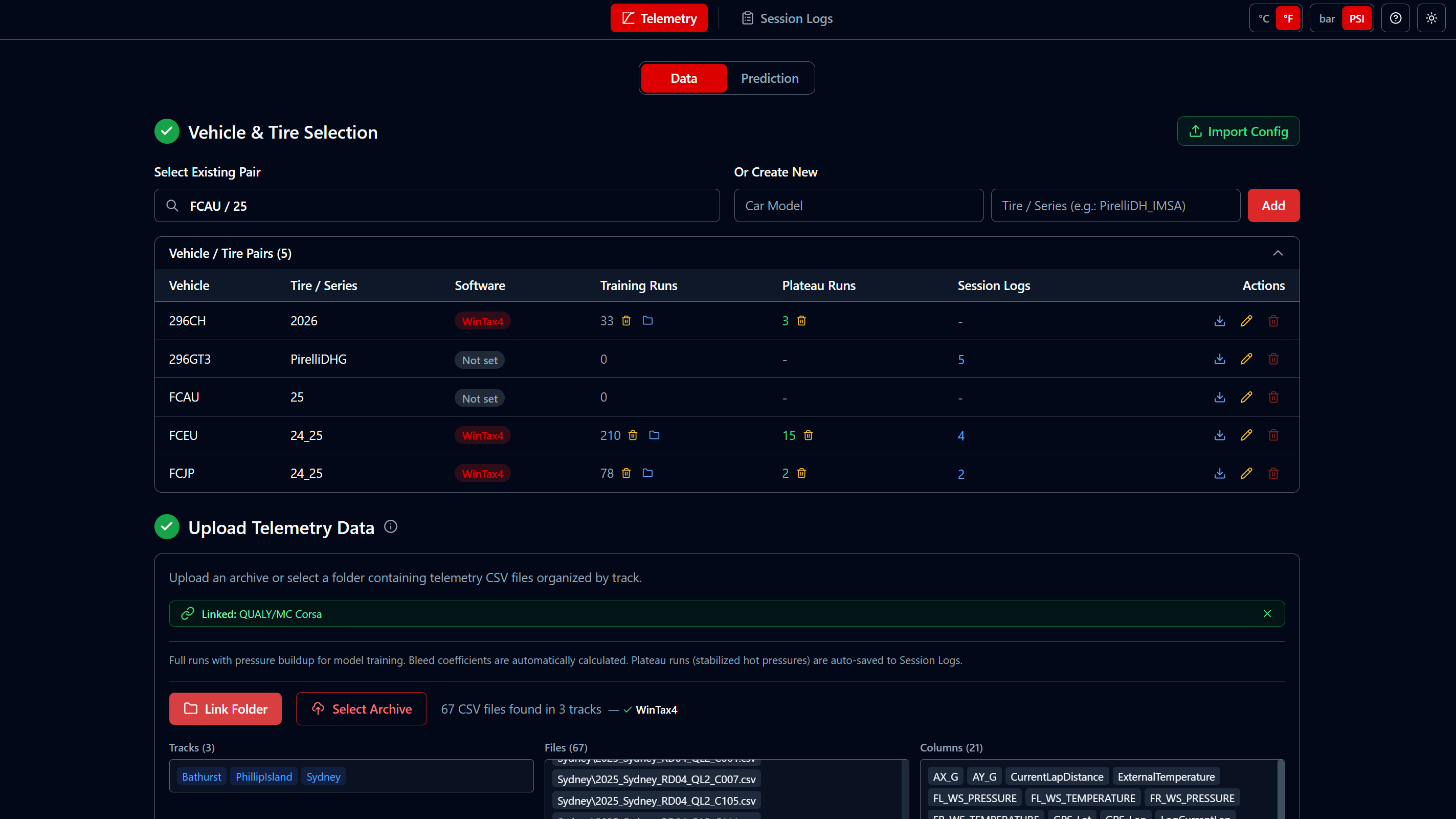The width and height of the screenshot is (1456, 819).
Task: Delete FCEU 15 plateau runs
Action: tap(808, 435)
